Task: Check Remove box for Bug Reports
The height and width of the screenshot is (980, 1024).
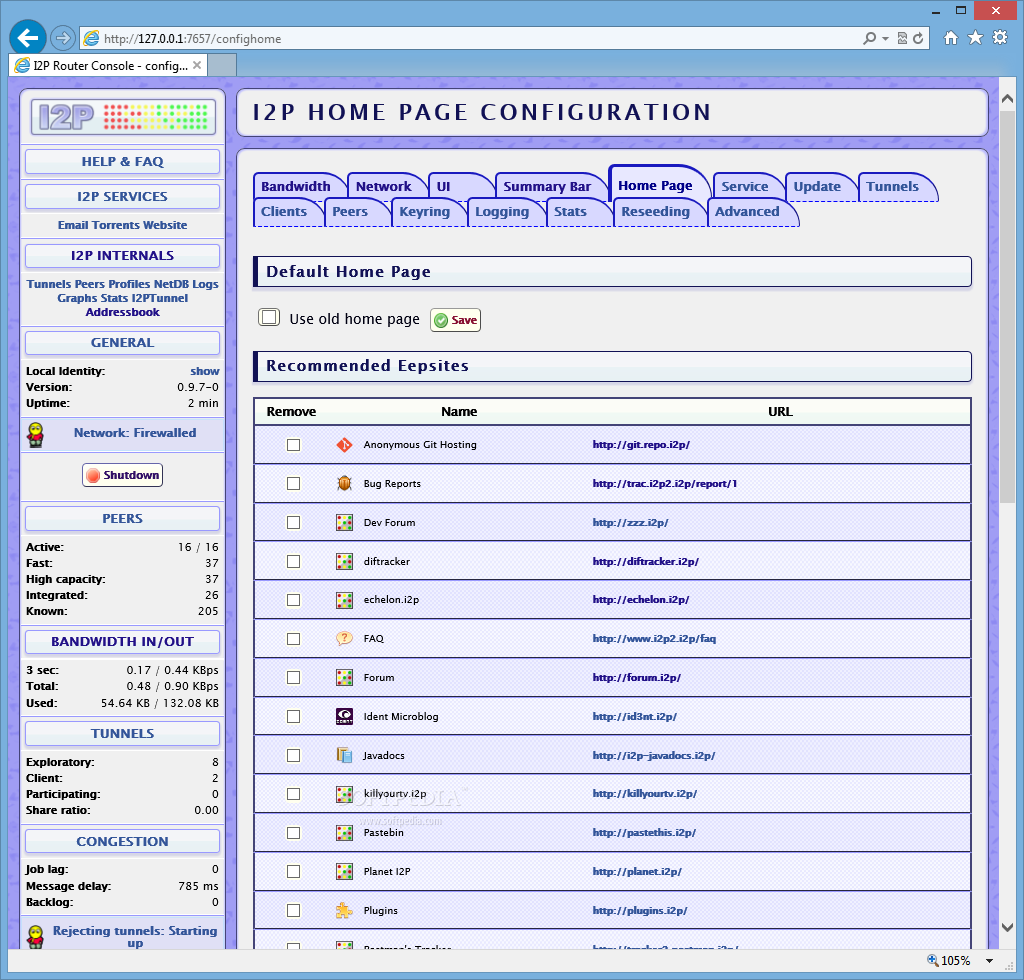Action: coord(294,484)
